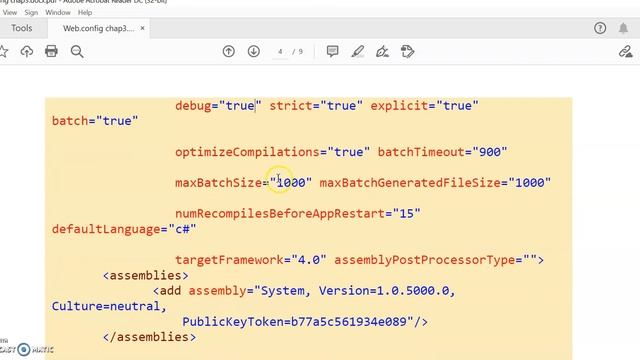Go to previous page arrow
640x360 pixels.
coord(229,51)
